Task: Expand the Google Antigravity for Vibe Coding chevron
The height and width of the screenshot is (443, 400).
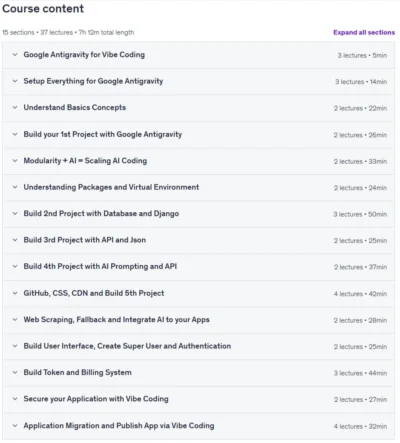Action: point(15,55)
